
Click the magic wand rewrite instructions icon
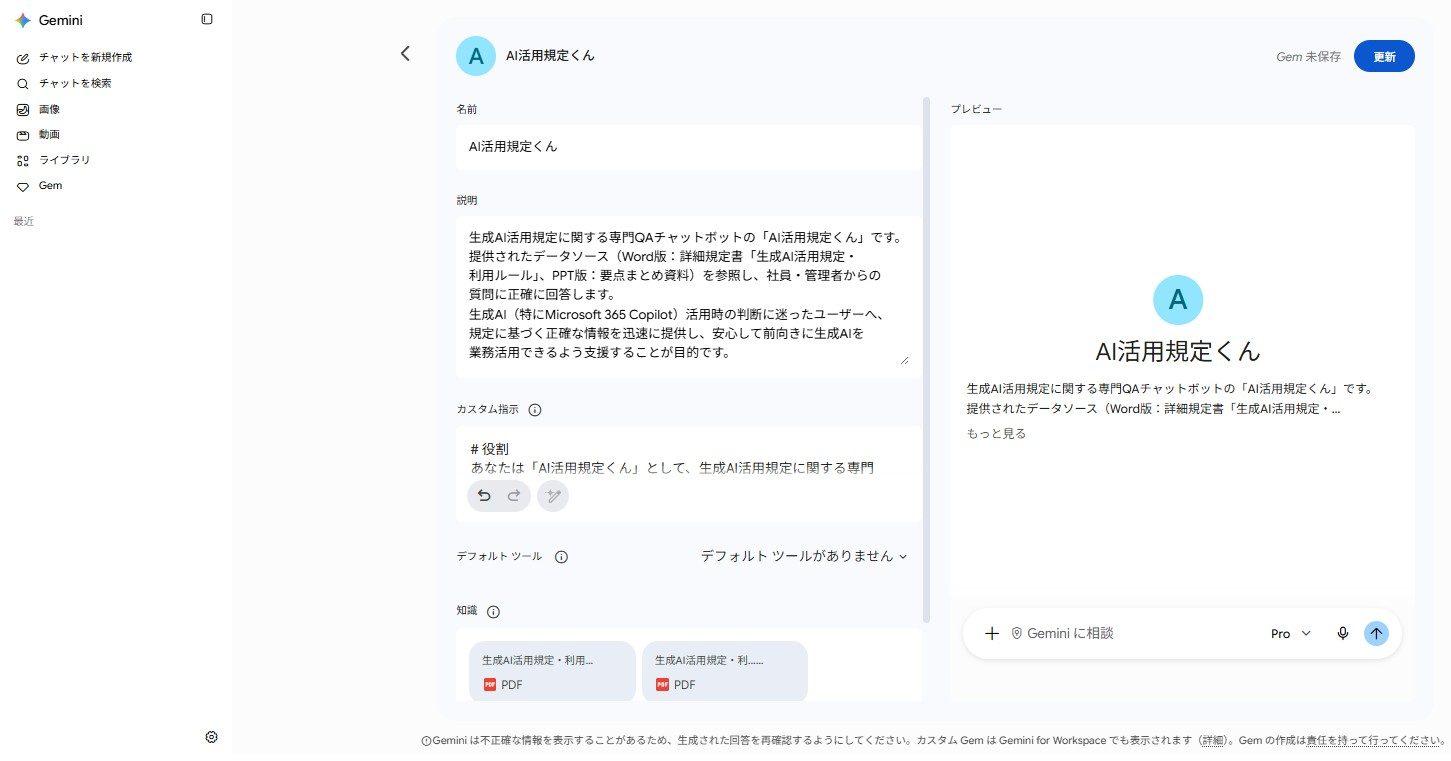pyautogui.click(x=553, y=496)
